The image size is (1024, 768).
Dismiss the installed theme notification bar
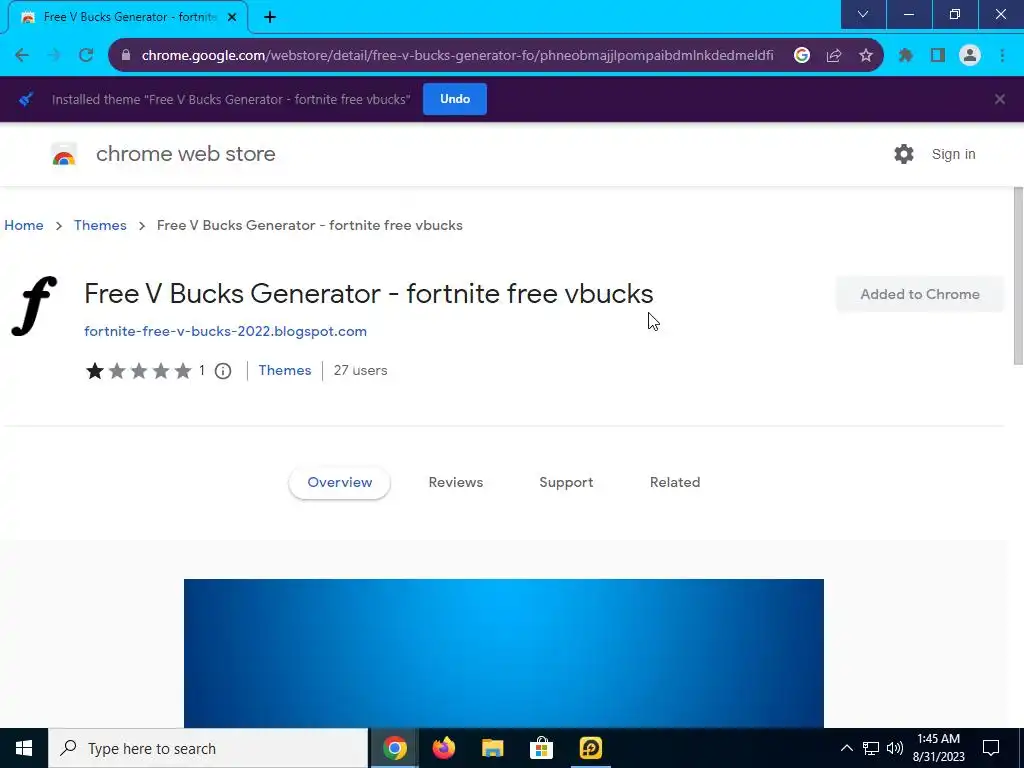pos(1000,99)
